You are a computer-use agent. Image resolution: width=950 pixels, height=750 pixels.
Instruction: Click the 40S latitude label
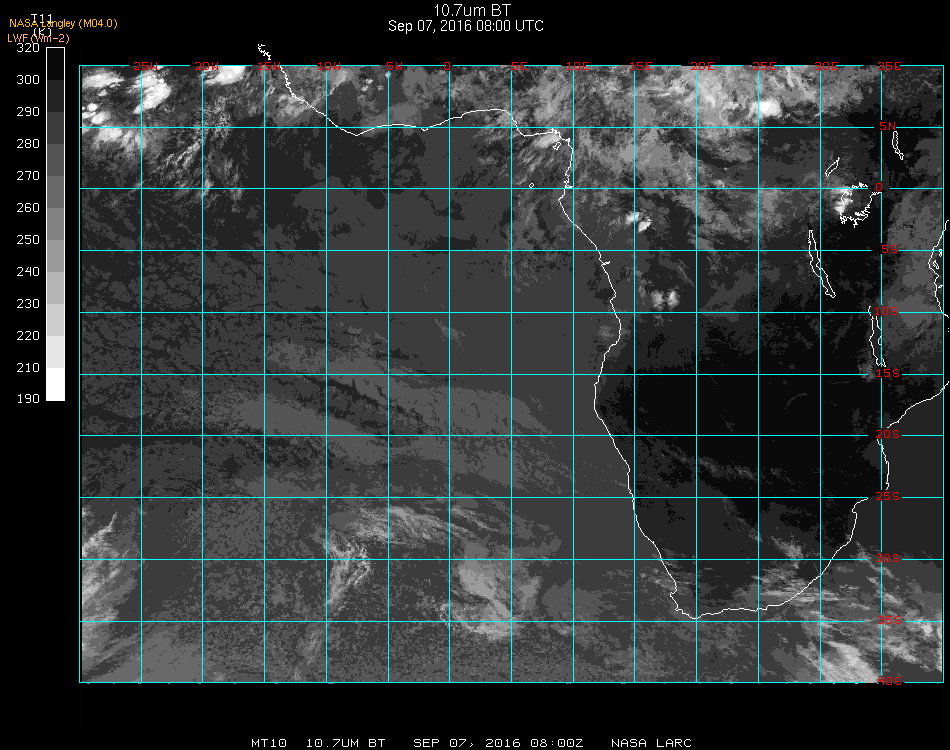(x=889, y=682)
